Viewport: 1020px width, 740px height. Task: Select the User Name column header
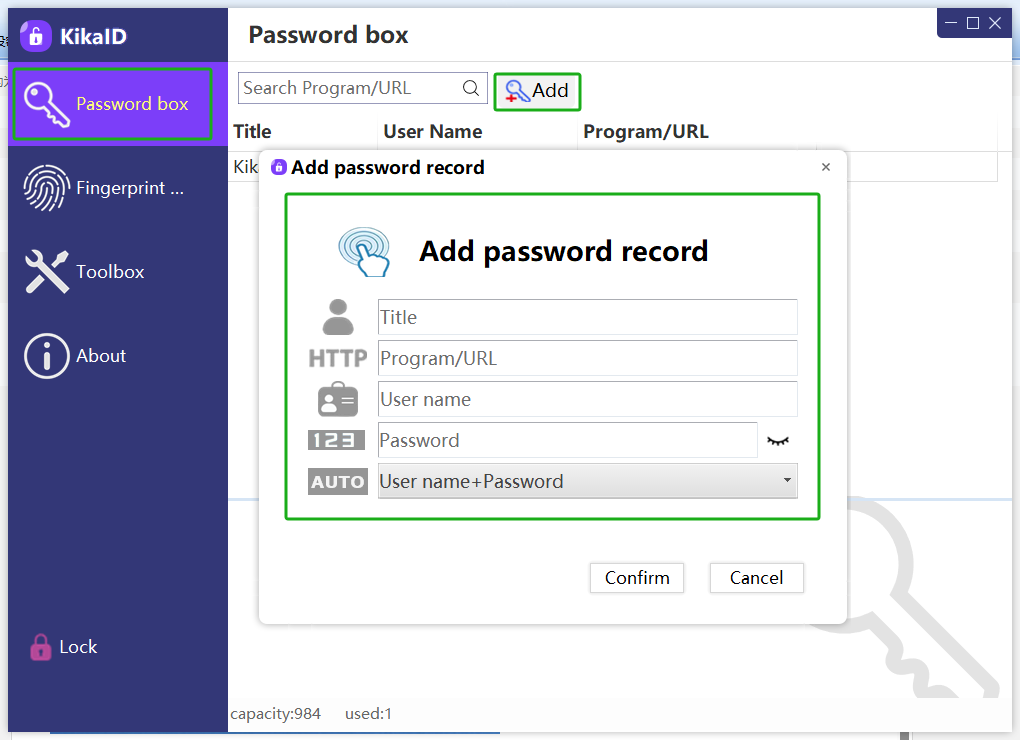433,131
